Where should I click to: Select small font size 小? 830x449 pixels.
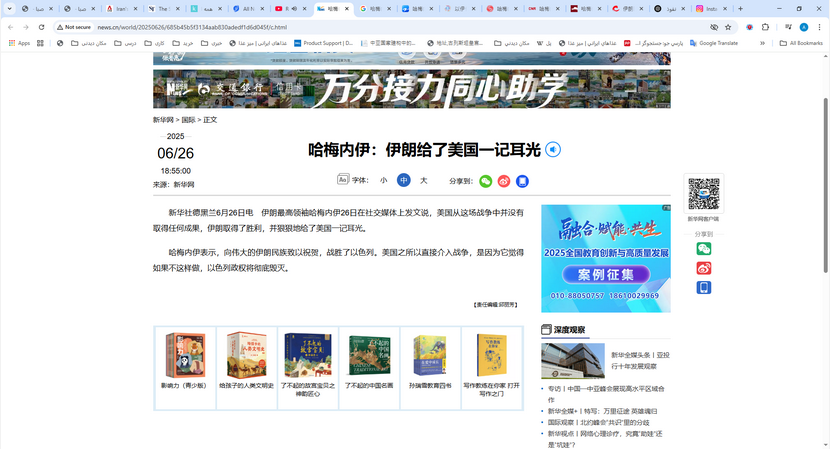point(383,181)
